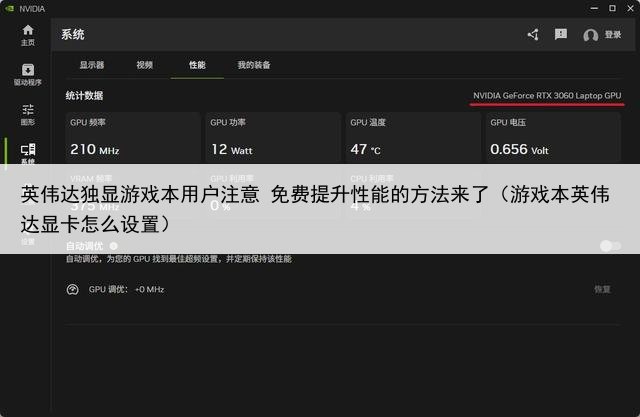
Task: Click the GPU 电压 statistics card
Action: coord(553,138)
